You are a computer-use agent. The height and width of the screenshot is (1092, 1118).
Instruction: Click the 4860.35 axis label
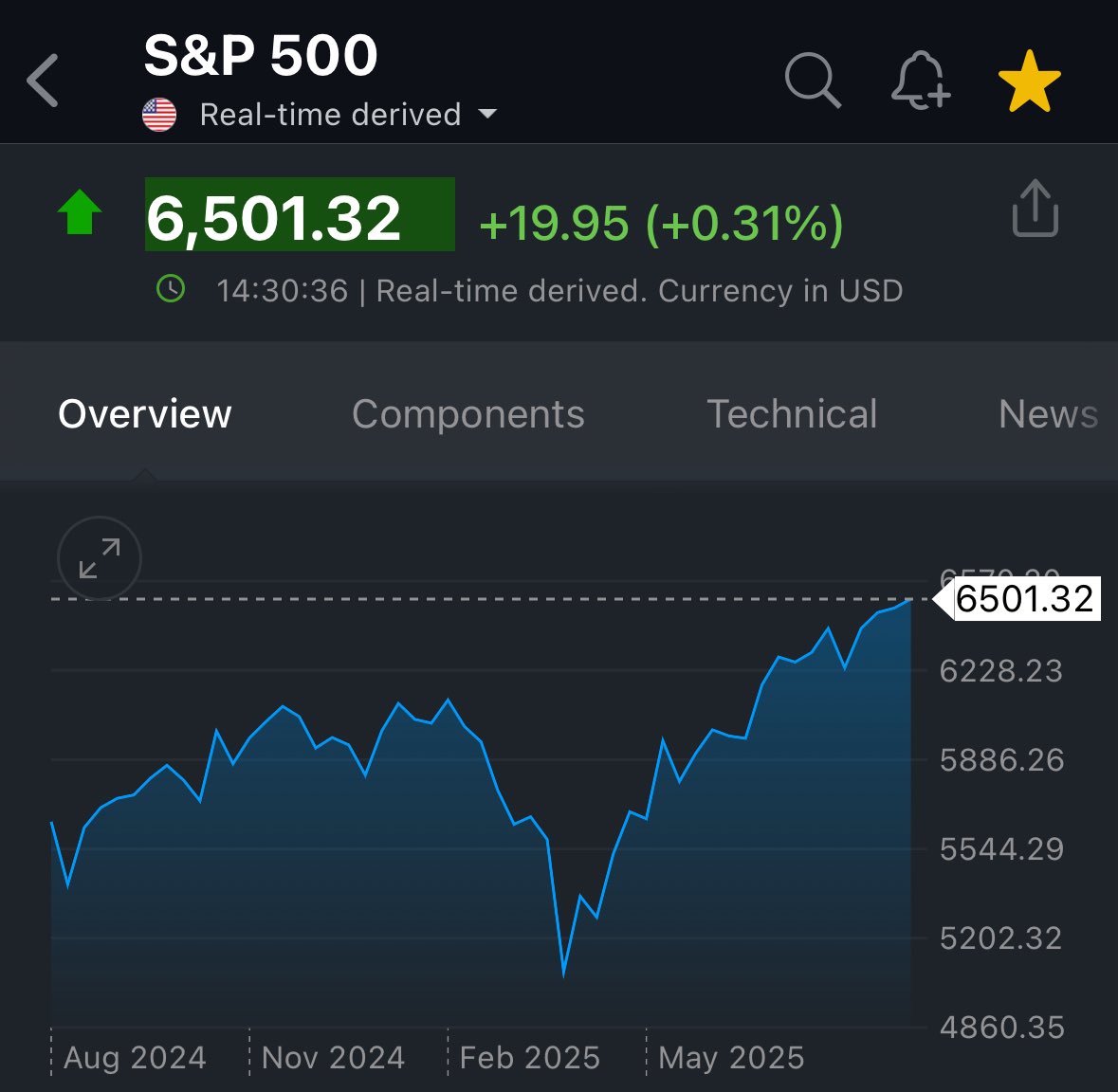[1001, 1028]
